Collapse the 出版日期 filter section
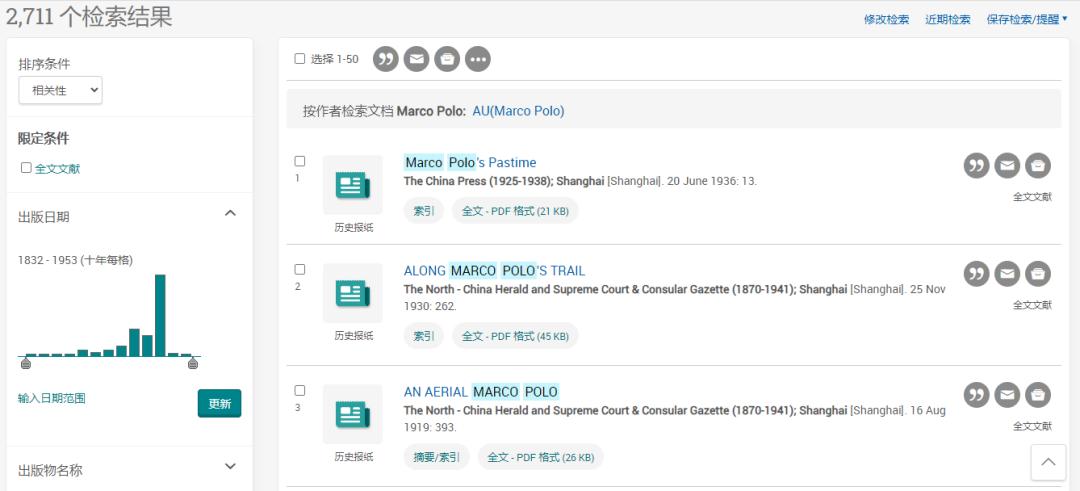This screenshot has height=491, width=1080. click(231, 213)
